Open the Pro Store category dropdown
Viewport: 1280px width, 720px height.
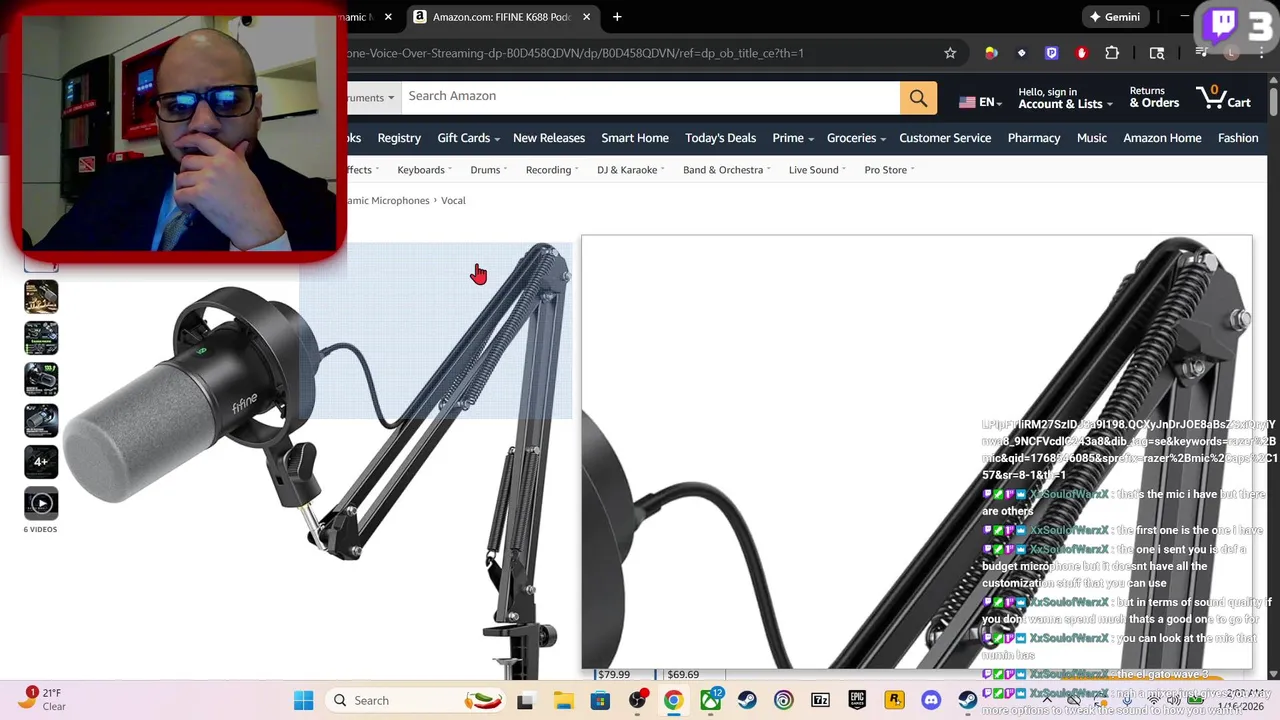889,170
